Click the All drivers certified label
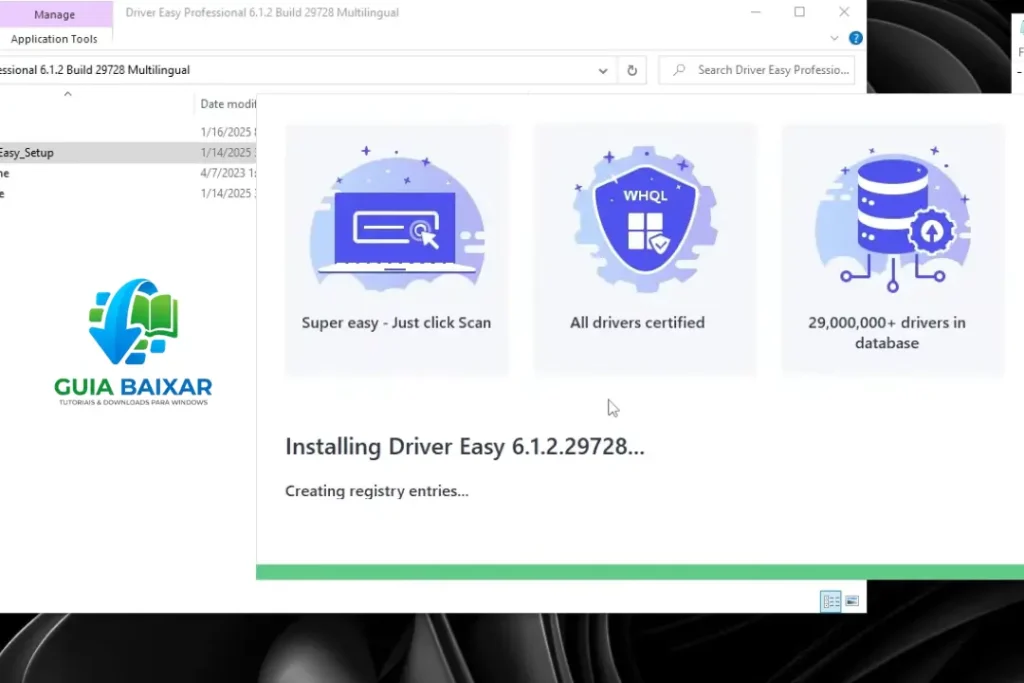1024x683 pixels. pyautogui.click(x=637, y=323)
